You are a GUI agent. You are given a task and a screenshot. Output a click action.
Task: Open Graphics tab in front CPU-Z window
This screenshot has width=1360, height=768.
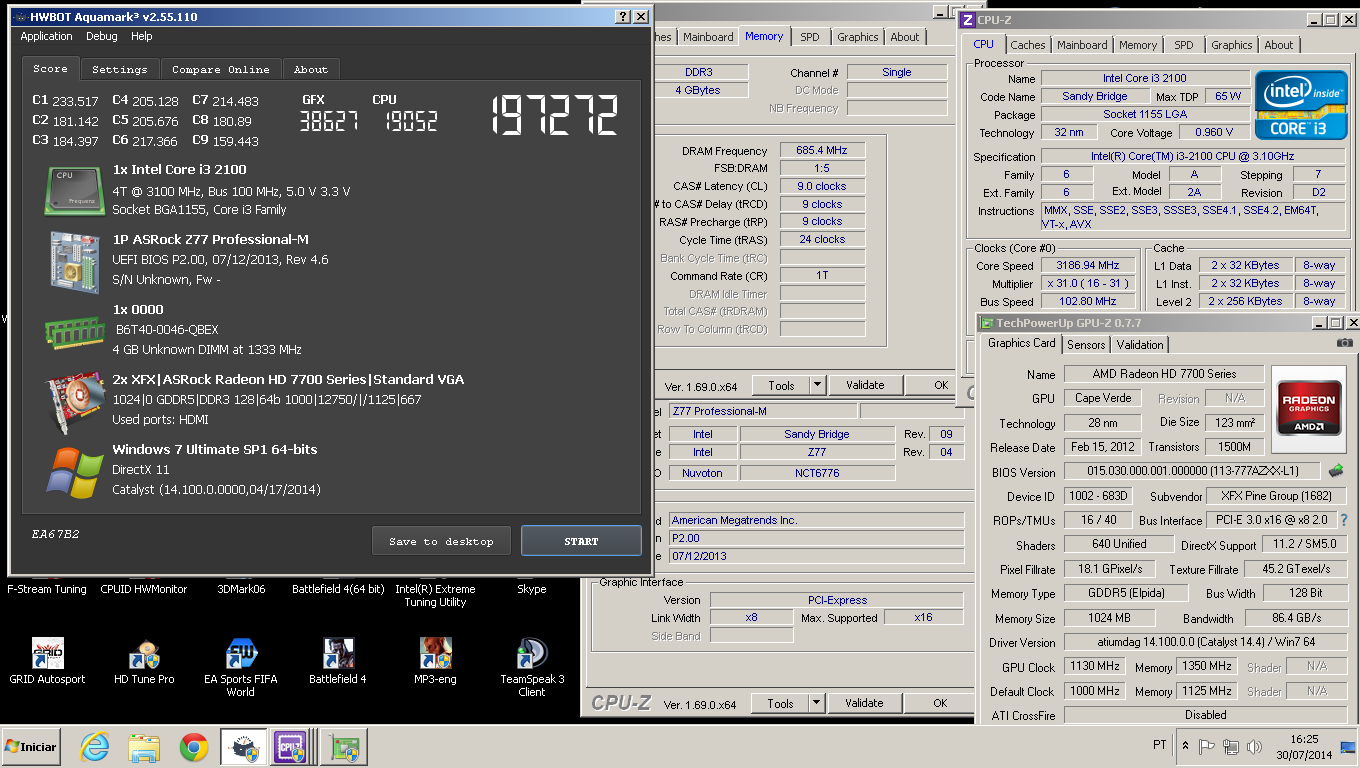[x=1232, y=45]
